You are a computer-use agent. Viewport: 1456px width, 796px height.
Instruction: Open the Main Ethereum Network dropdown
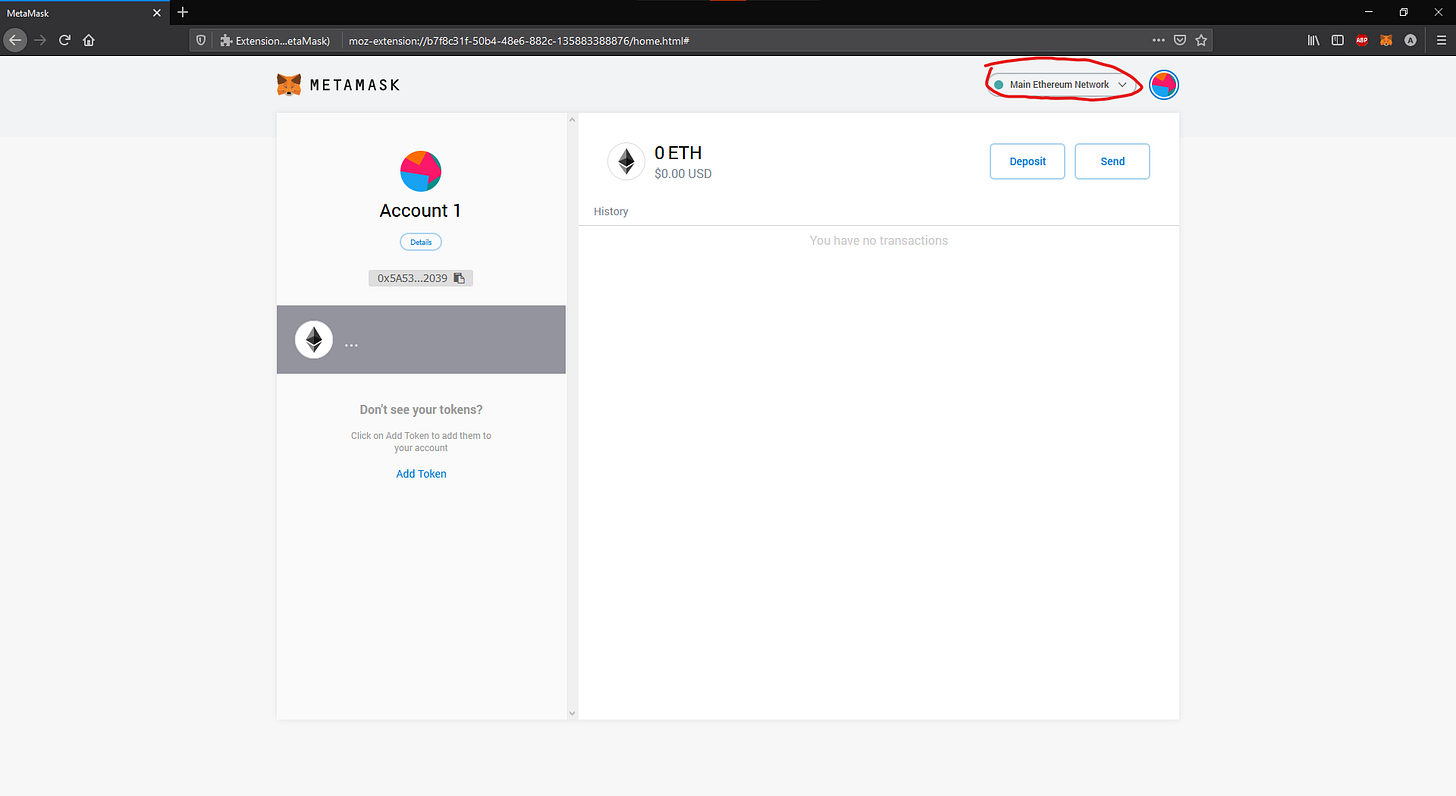1062,85
